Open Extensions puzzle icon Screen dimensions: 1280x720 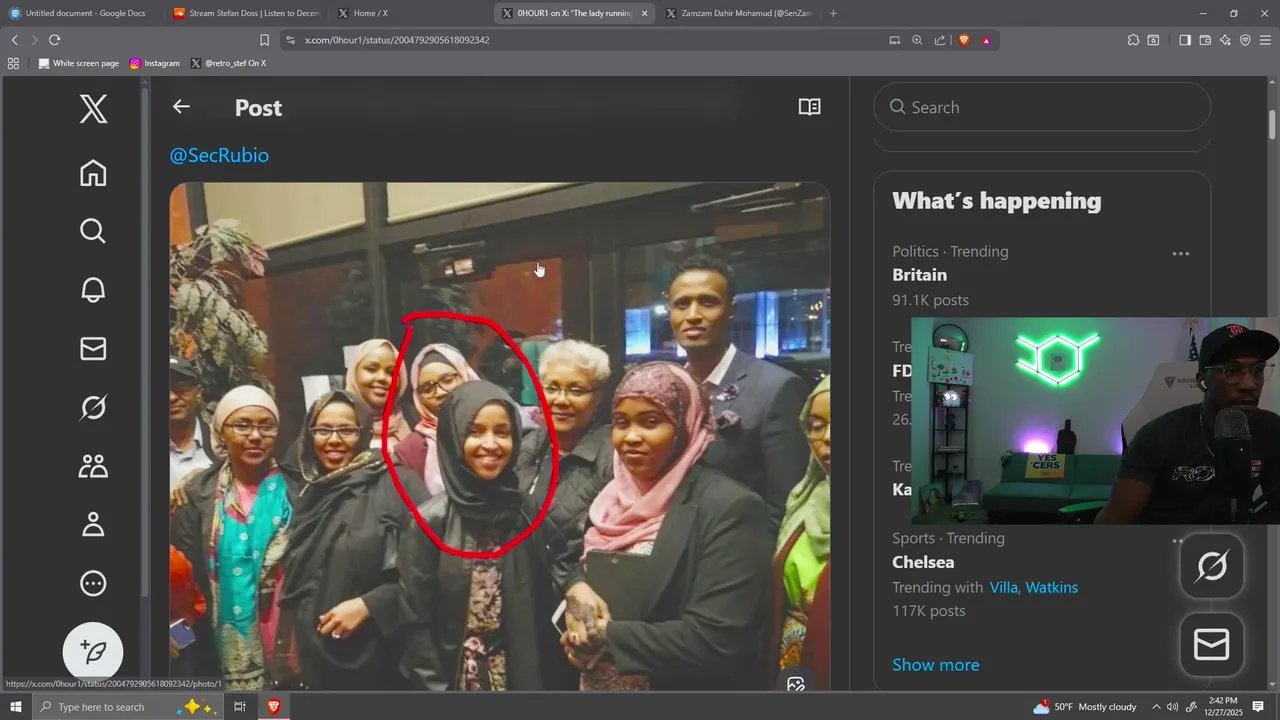pos(1133,40)
